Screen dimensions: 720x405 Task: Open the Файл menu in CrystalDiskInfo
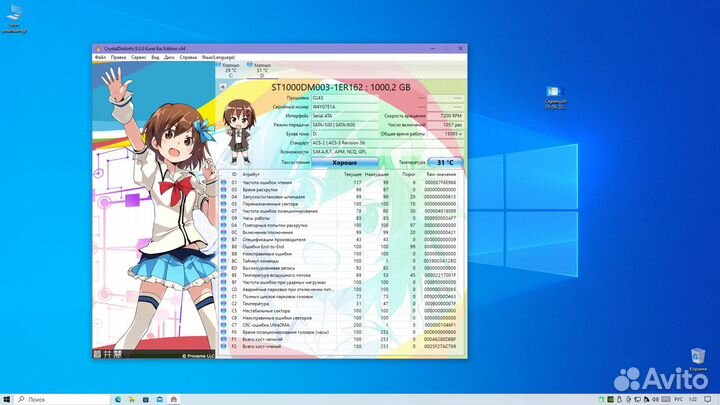(100, 57)
